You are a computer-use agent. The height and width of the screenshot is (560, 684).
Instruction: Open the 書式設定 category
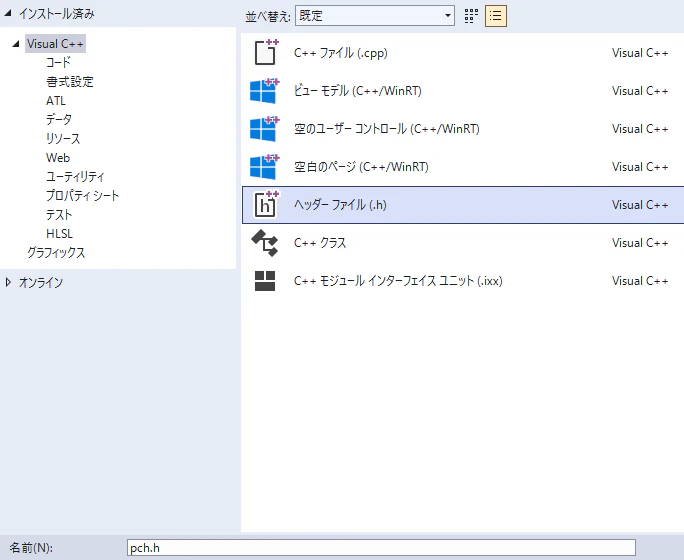tap(70, 82)
